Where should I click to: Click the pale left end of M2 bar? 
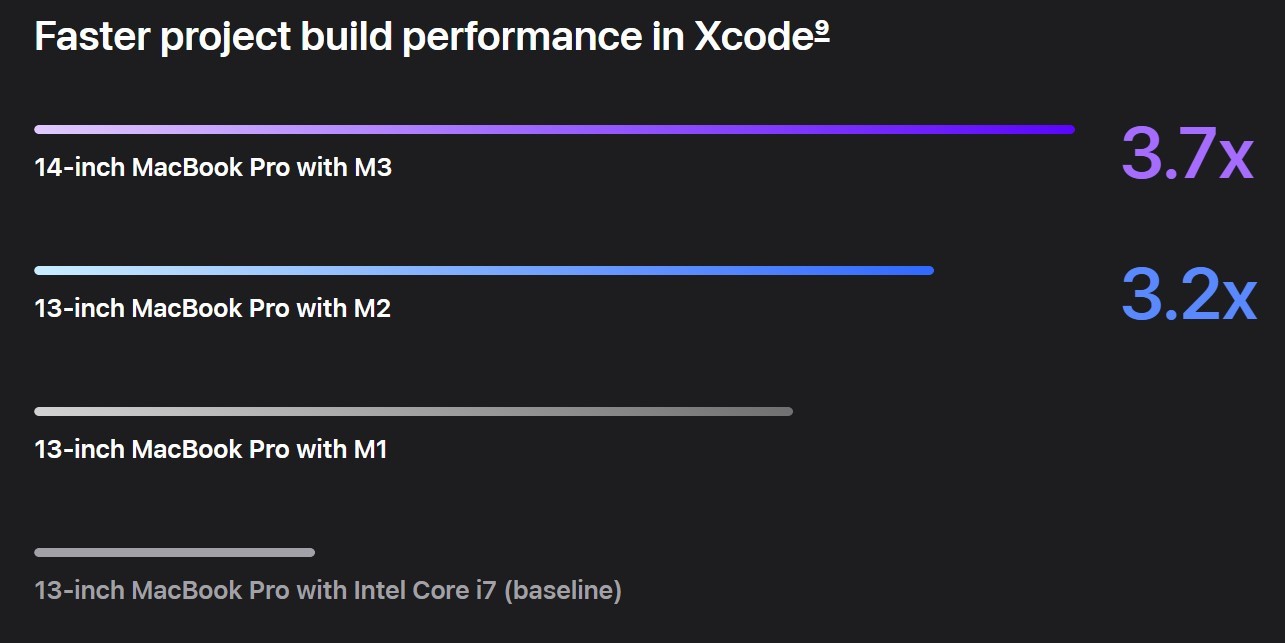coord(45,270)
